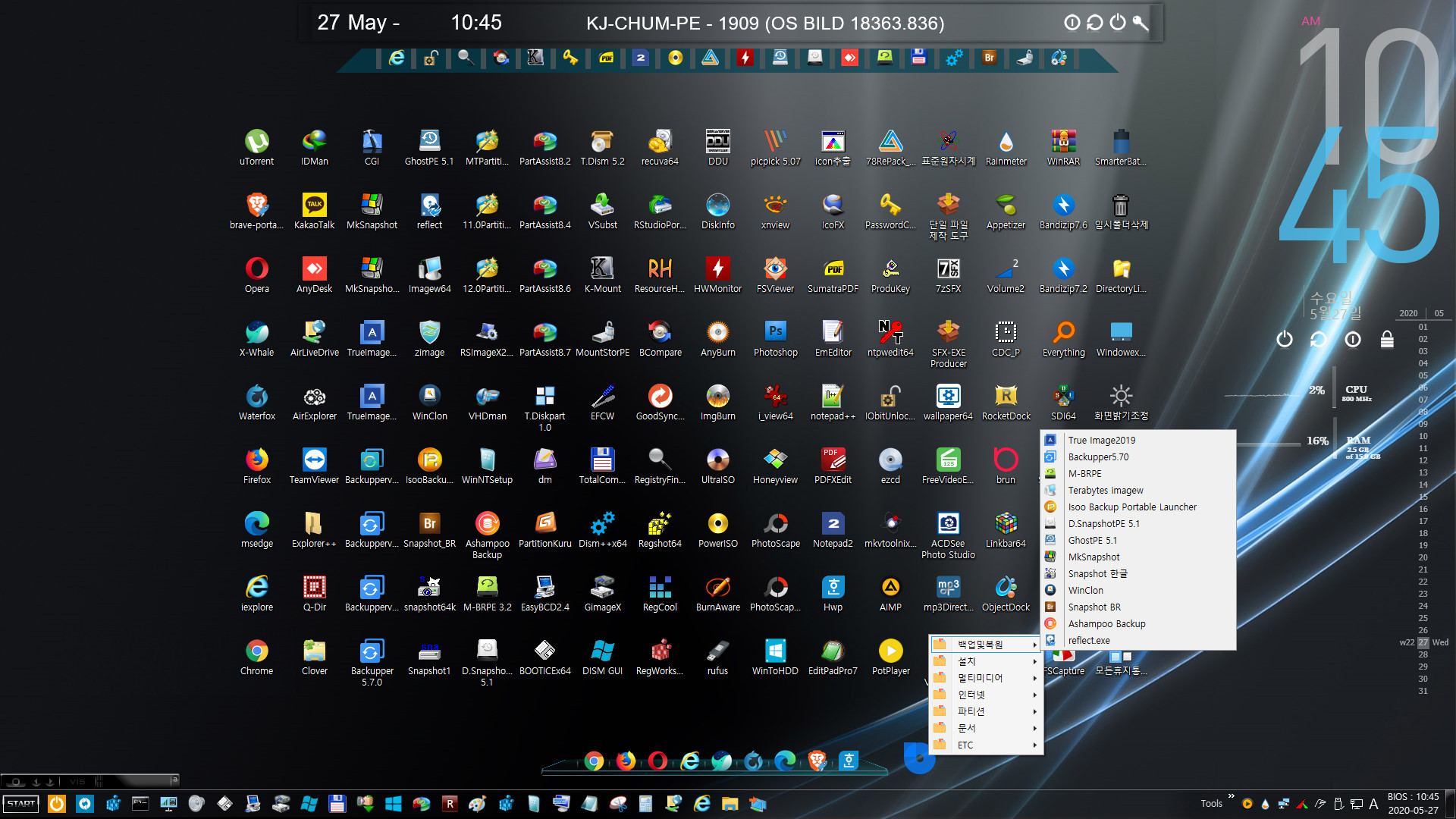This screenshot has width=1456, height=819.
Task: Select reflect.exe menu entry
Action: pyautogui.click(x=1138, y=640)
